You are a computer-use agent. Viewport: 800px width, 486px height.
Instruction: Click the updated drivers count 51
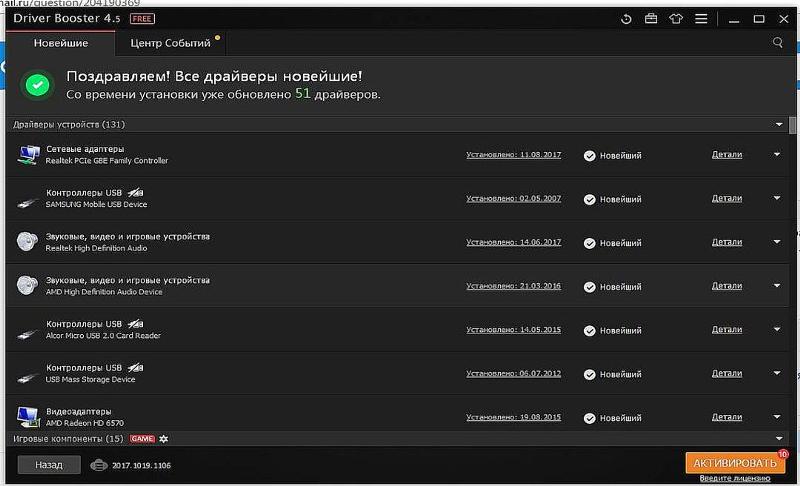coord(303,93)
